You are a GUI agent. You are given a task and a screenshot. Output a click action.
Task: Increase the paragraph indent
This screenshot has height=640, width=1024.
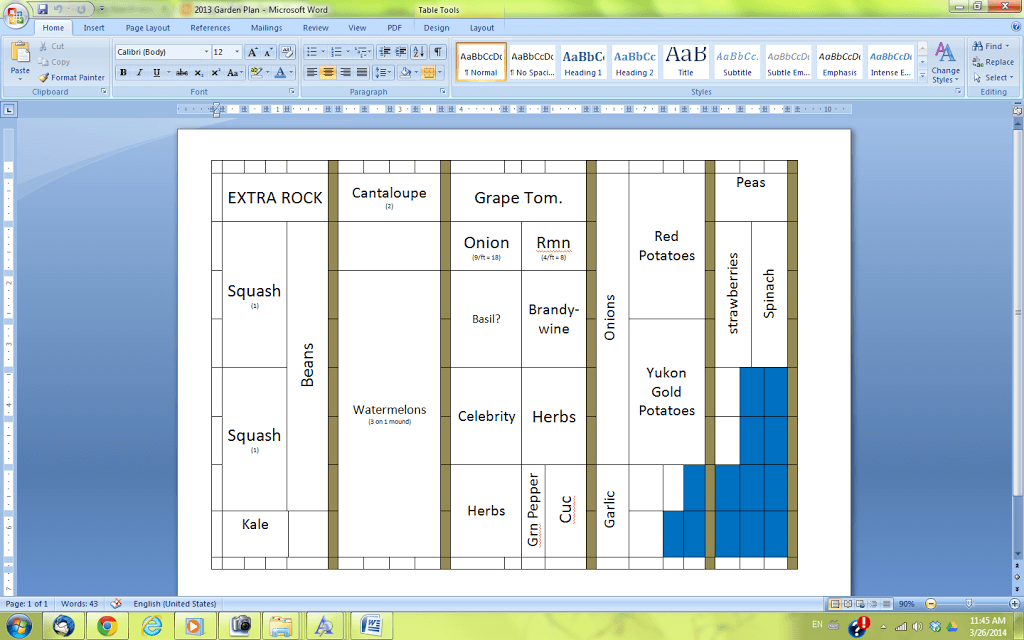tap(401, 52)
